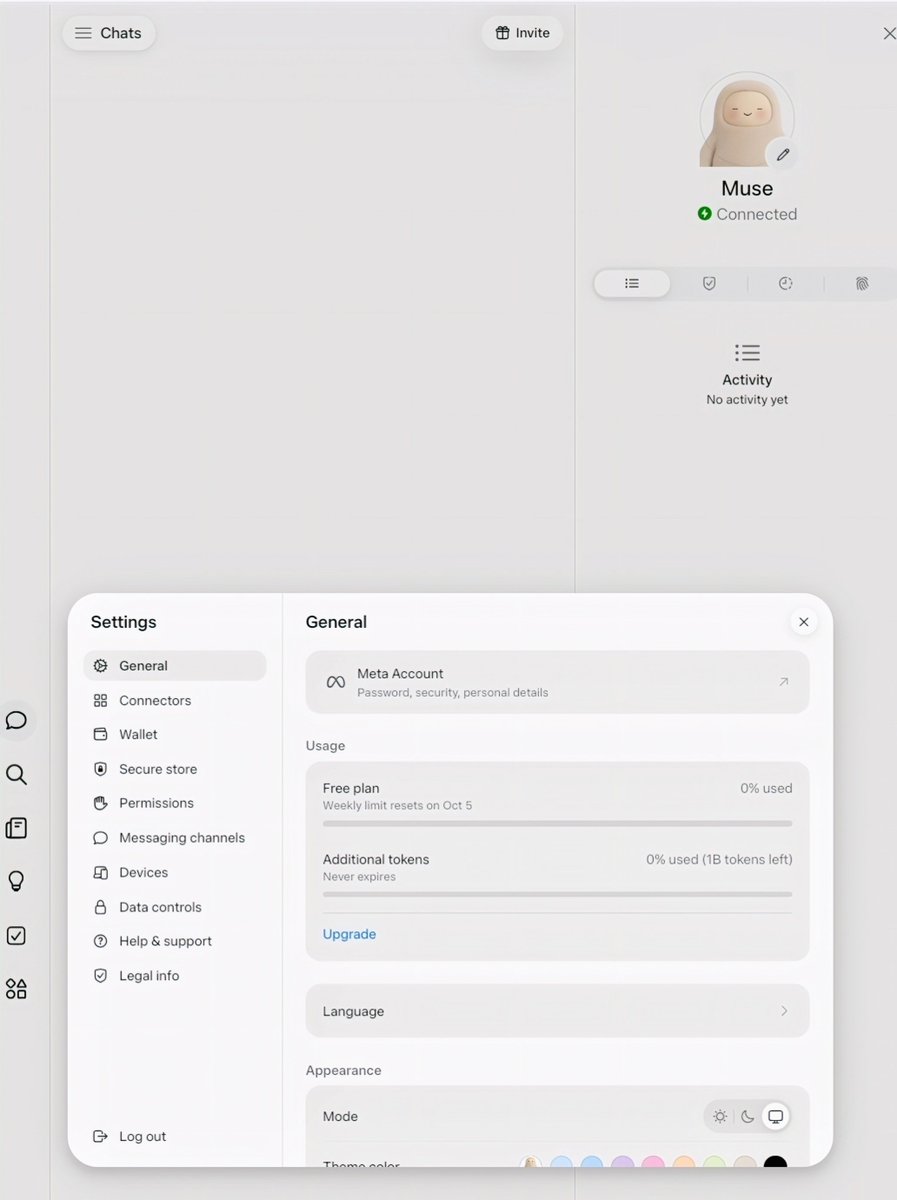The image size is (897, 1200).
Task: Click the 'Connected' status text
Action: (x=757, y=214)
